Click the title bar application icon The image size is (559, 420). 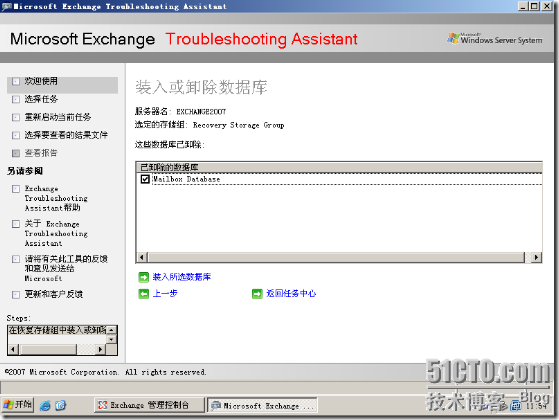pyautogui.click(x=6, y=6)
